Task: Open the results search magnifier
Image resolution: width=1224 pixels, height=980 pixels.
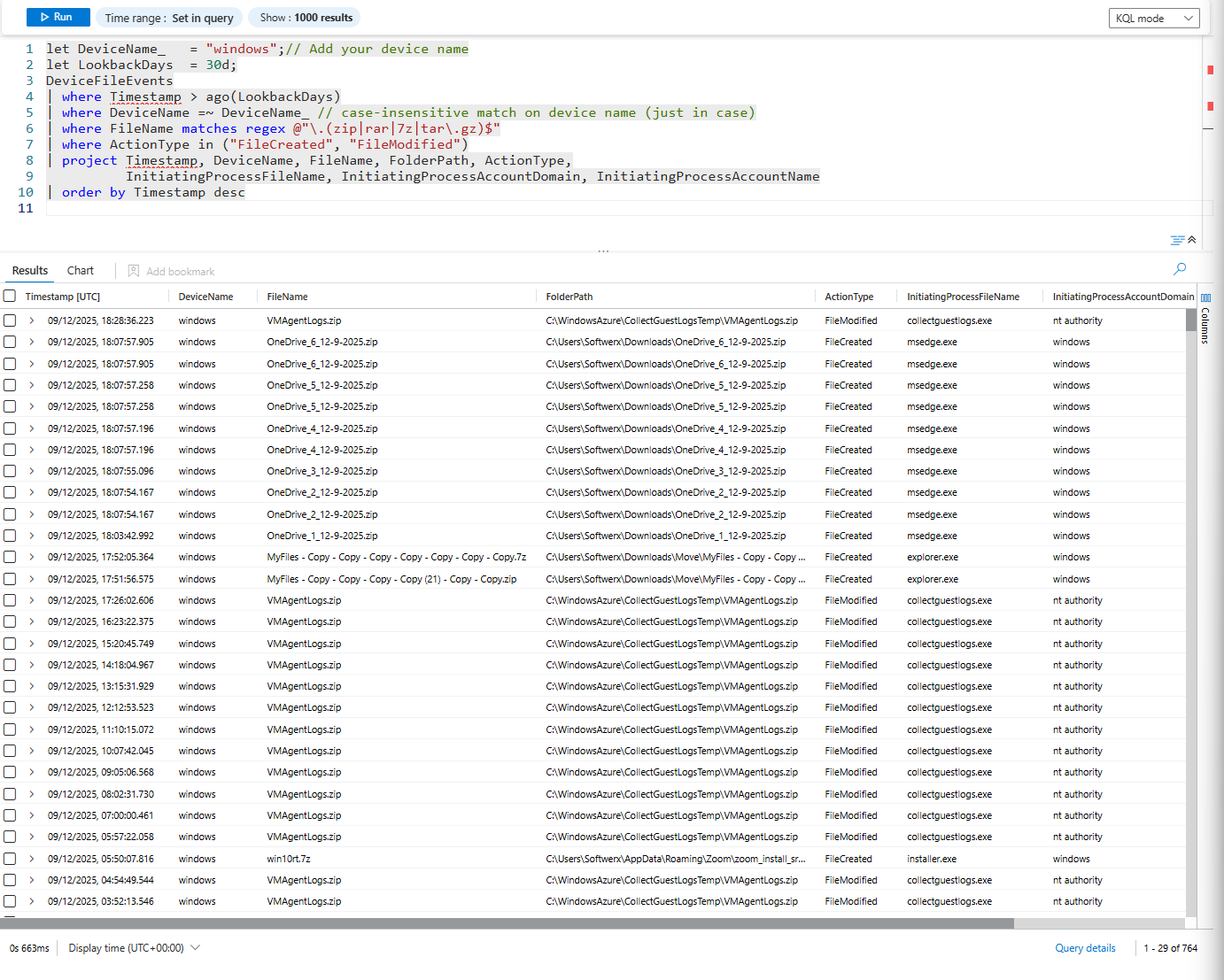Action: 1180,269
